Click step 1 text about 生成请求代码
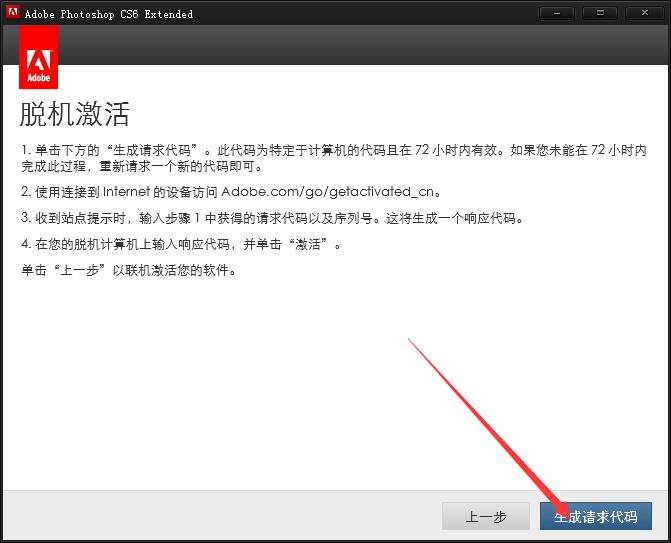Image resolution: width=671 pixels, height=543 pixels. coord(334,158)
